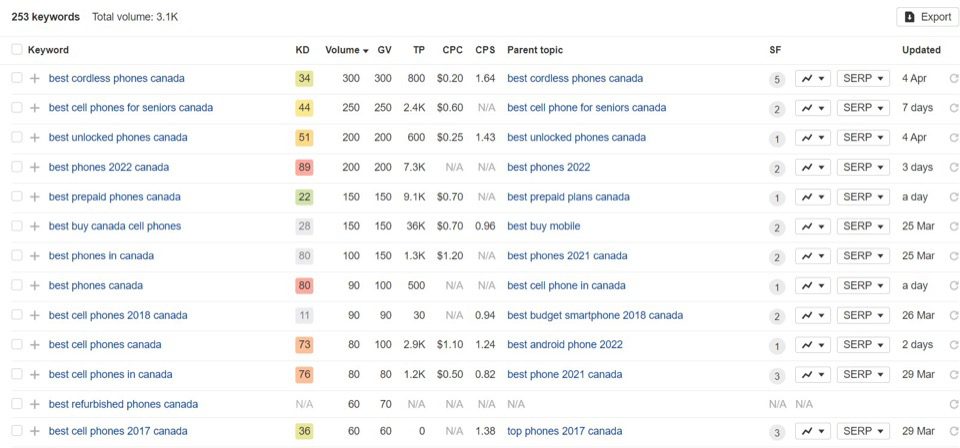
Task: Open keyword best cell phones for seniors canada
Action: coord(130,108)
